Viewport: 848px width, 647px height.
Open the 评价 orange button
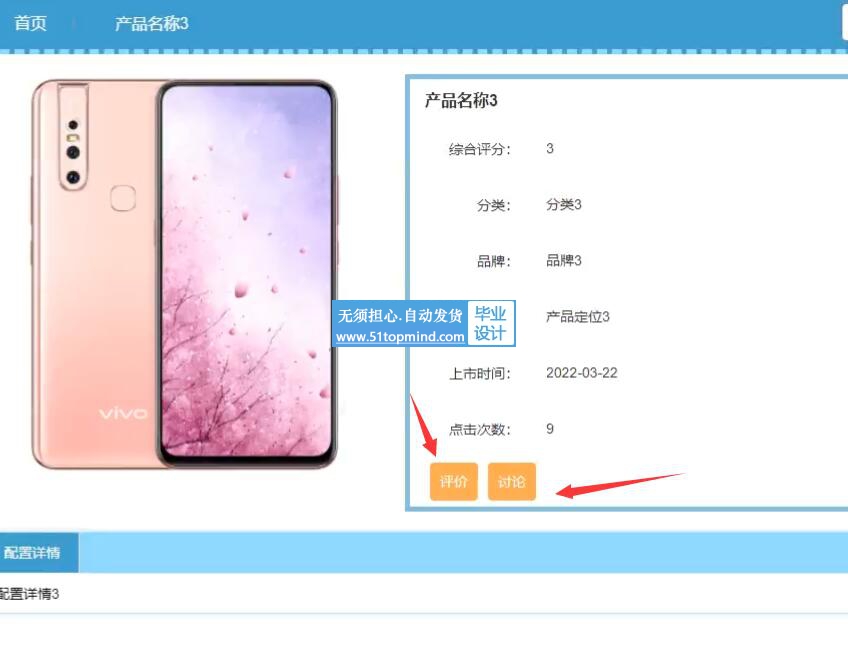point(454,481)
